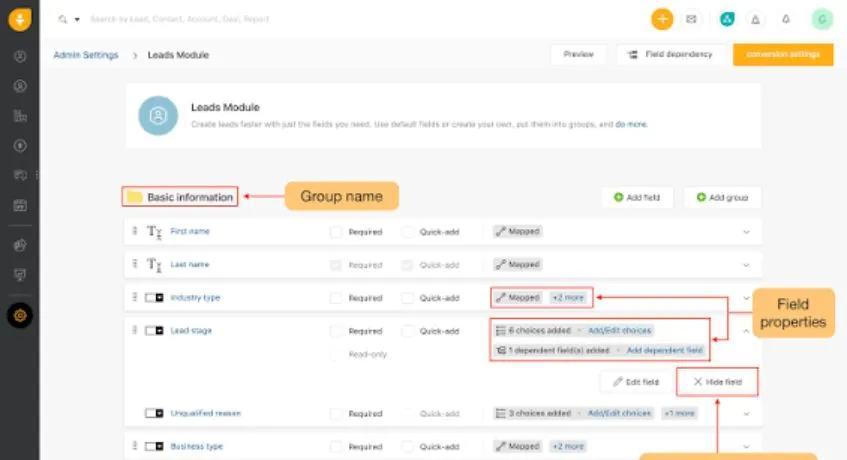This screenshot has width=847, height=460.
Task: Click the drag handle of the Industry type row
Action: click(x=135, y=297)
